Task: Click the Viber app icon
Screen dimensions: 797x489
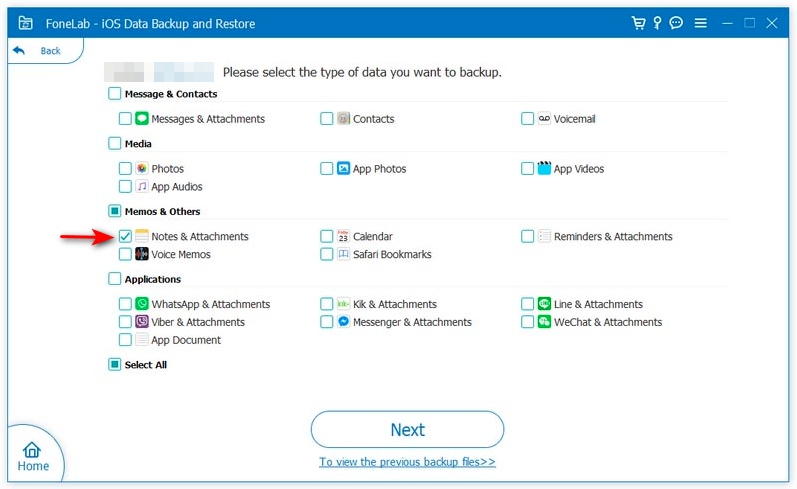Action: click(142, 322)
